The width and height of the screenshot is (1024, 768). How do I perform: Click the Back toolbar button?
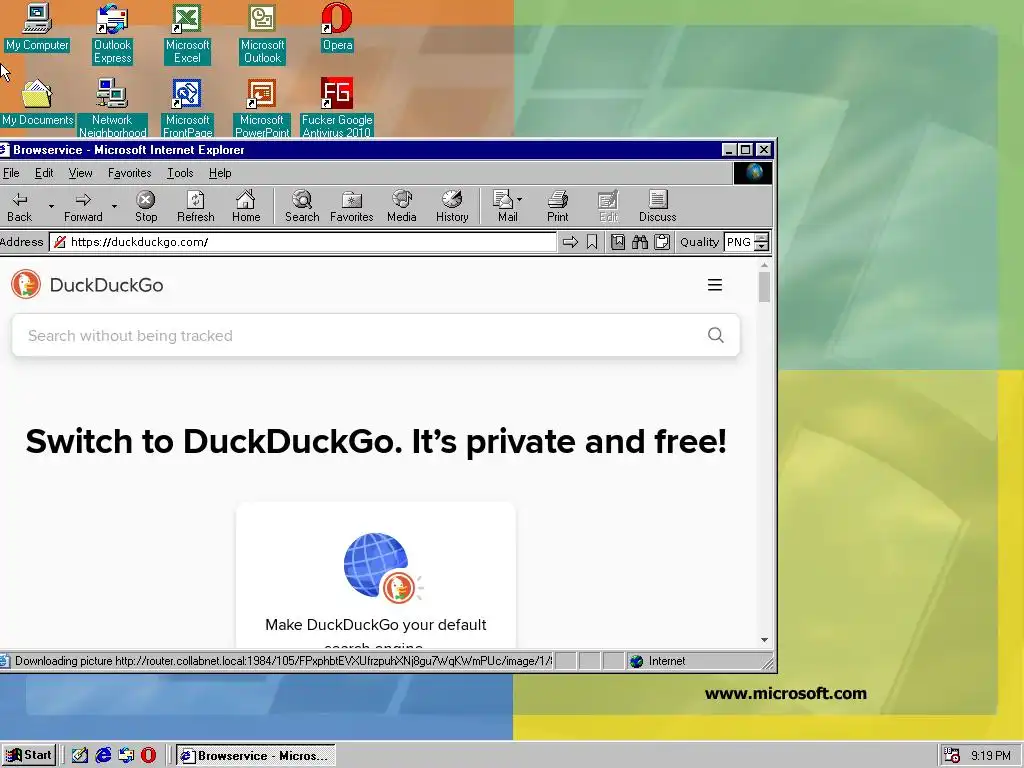(x=20, y=206)
